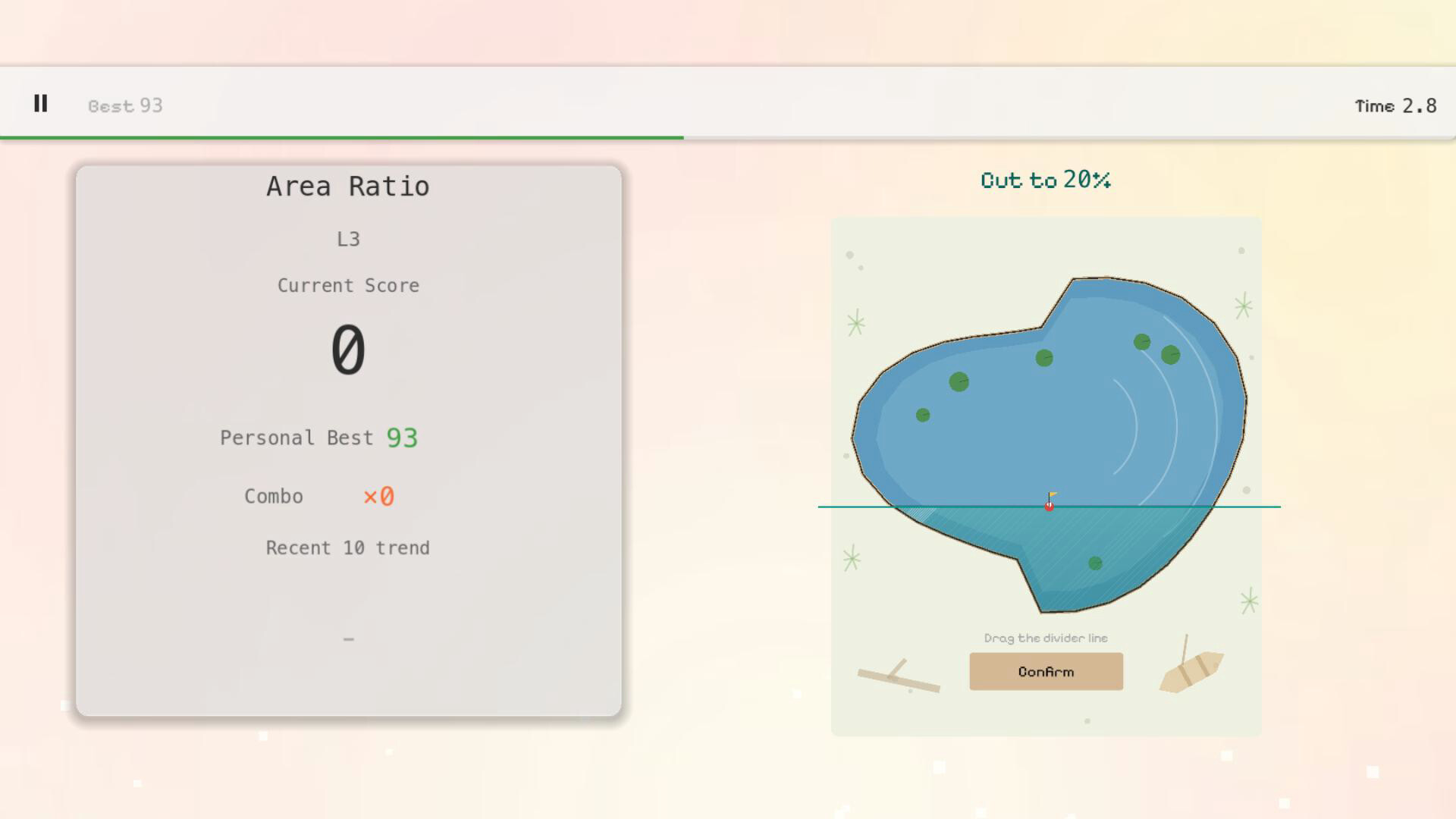Click the large score value 0

pos(348,350)
